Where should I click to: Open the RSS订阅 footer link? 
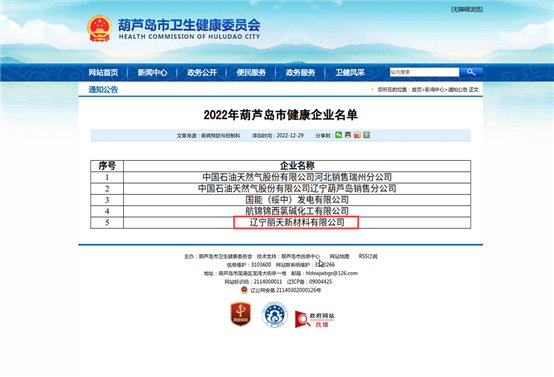(x=368, y=256)
